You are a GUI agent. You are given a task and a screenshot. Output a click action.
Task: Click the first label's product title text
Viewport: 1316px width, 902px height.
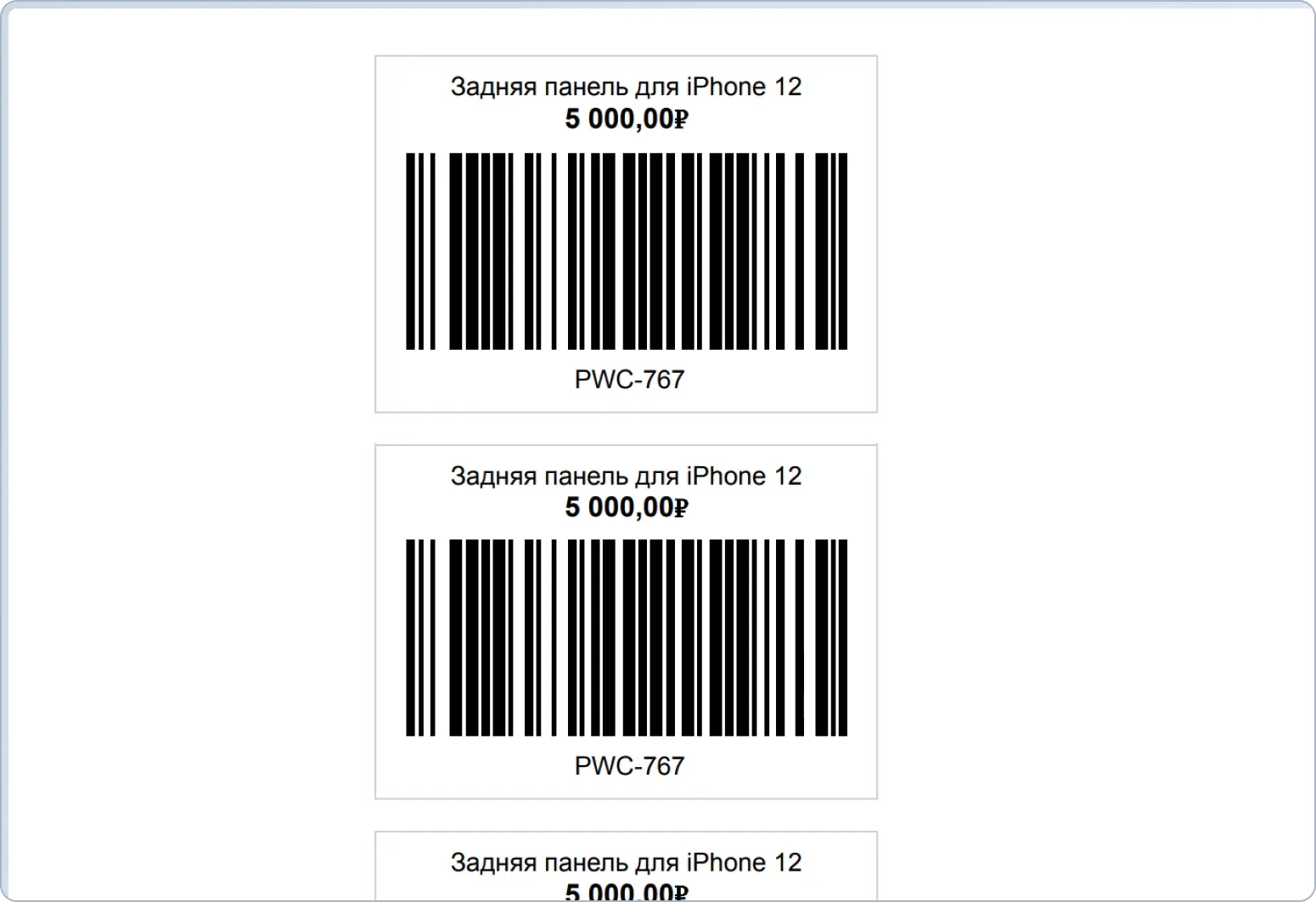626,87
